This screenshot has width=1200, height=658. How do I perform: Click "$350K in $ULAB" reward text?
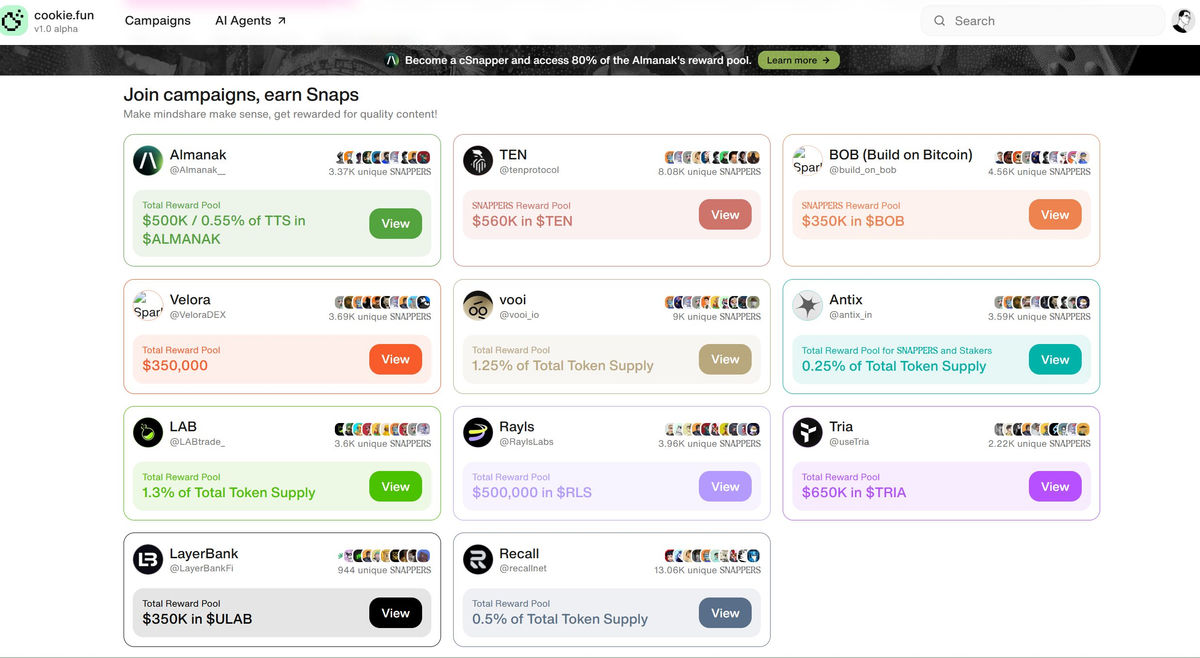(x=197, y=619)
